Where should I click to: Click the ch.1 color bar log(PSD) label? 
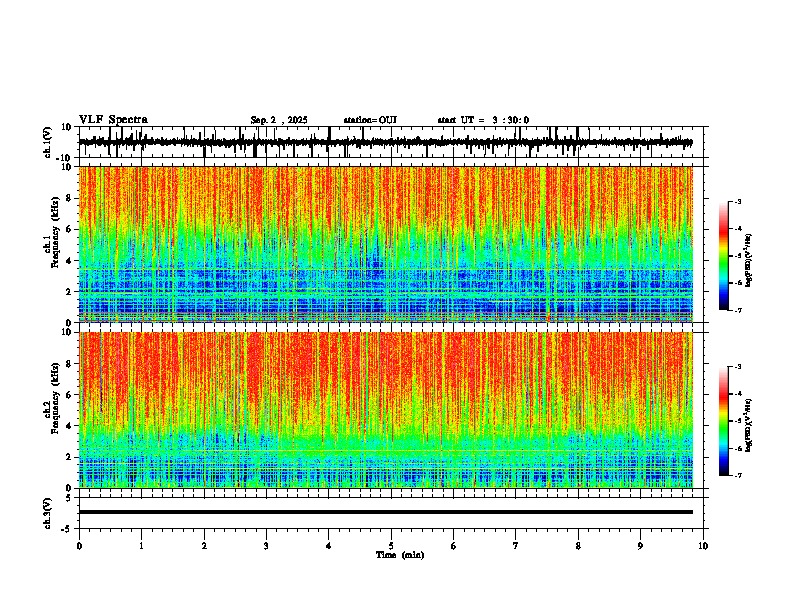tap(749, 261)
